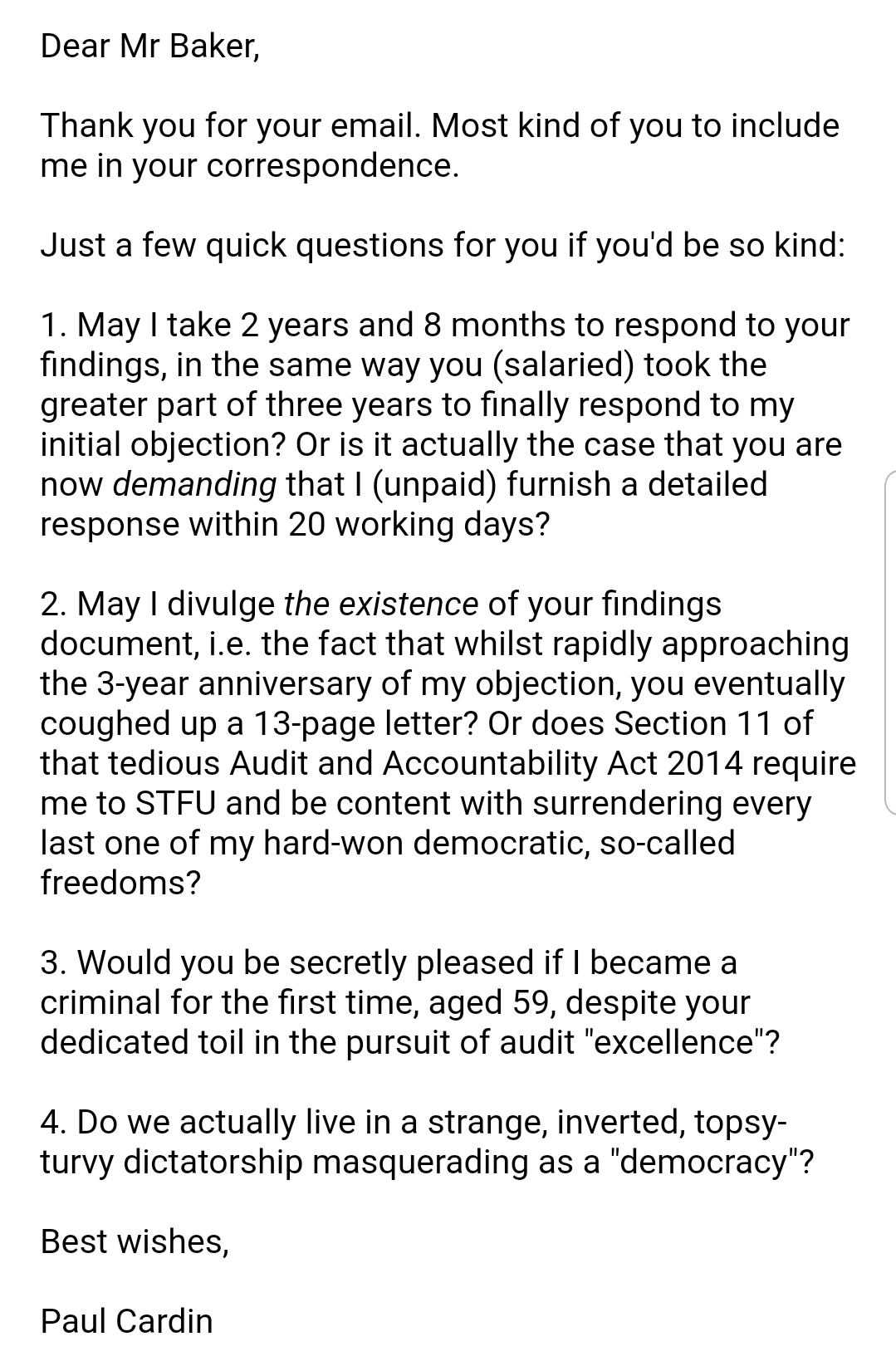Click the italic phrase "the existence"
Screen dimensions: 896x1366
tap(380, 604)
